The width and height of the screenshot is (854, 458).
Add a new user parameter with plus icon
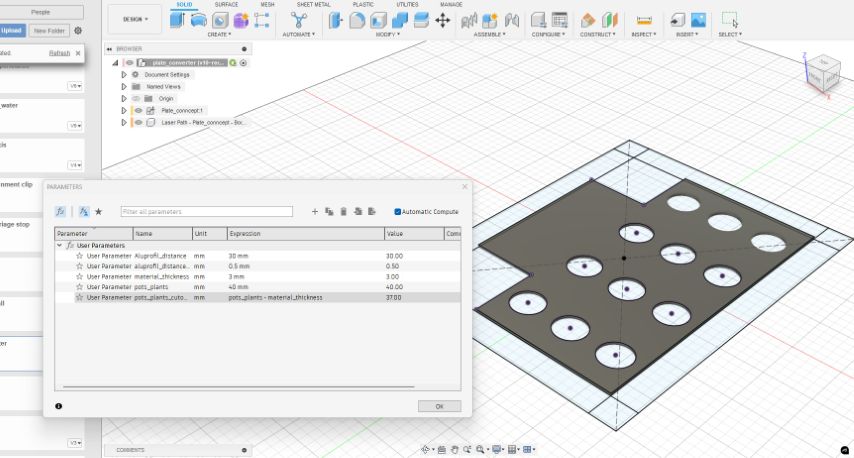(x=315, y=211)
